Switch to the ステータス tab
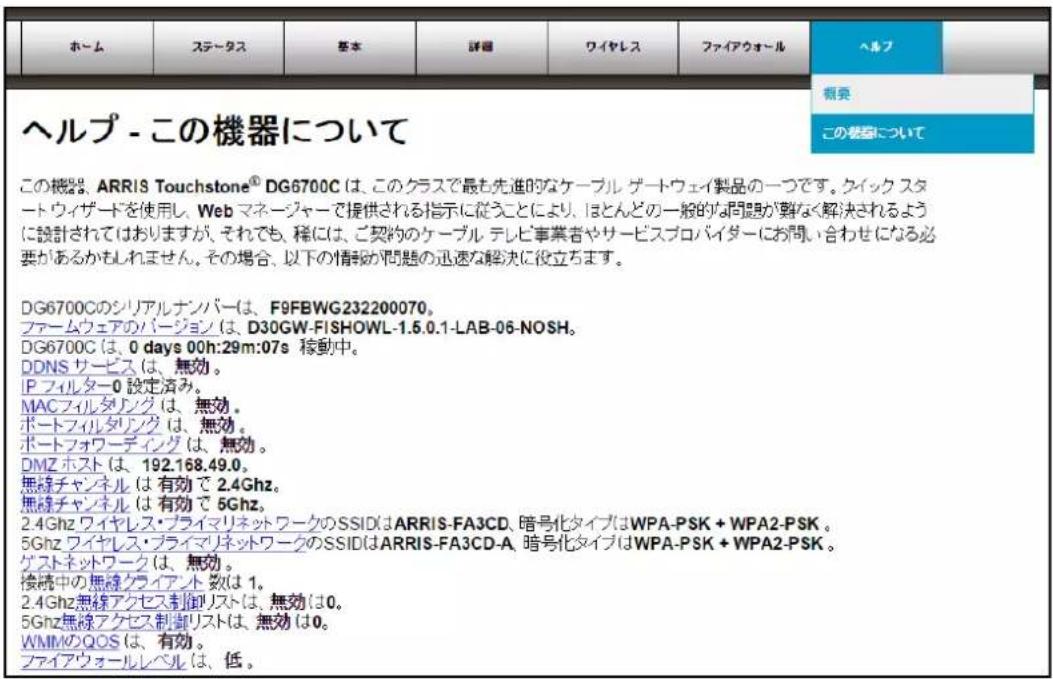1053x679 pixels. (219, 47)
